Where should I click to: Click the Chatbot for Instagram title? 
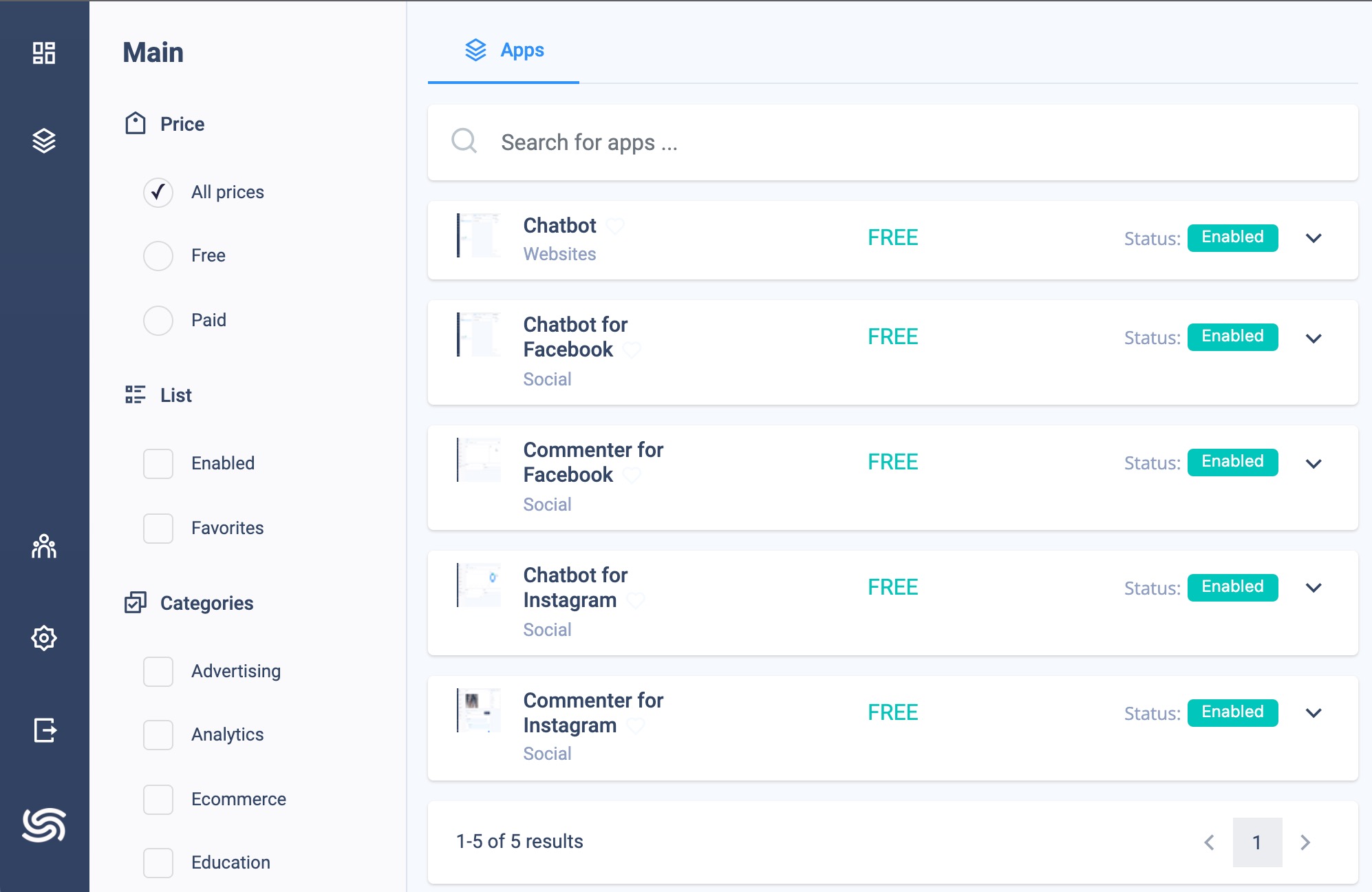click(x=576, y=588)
